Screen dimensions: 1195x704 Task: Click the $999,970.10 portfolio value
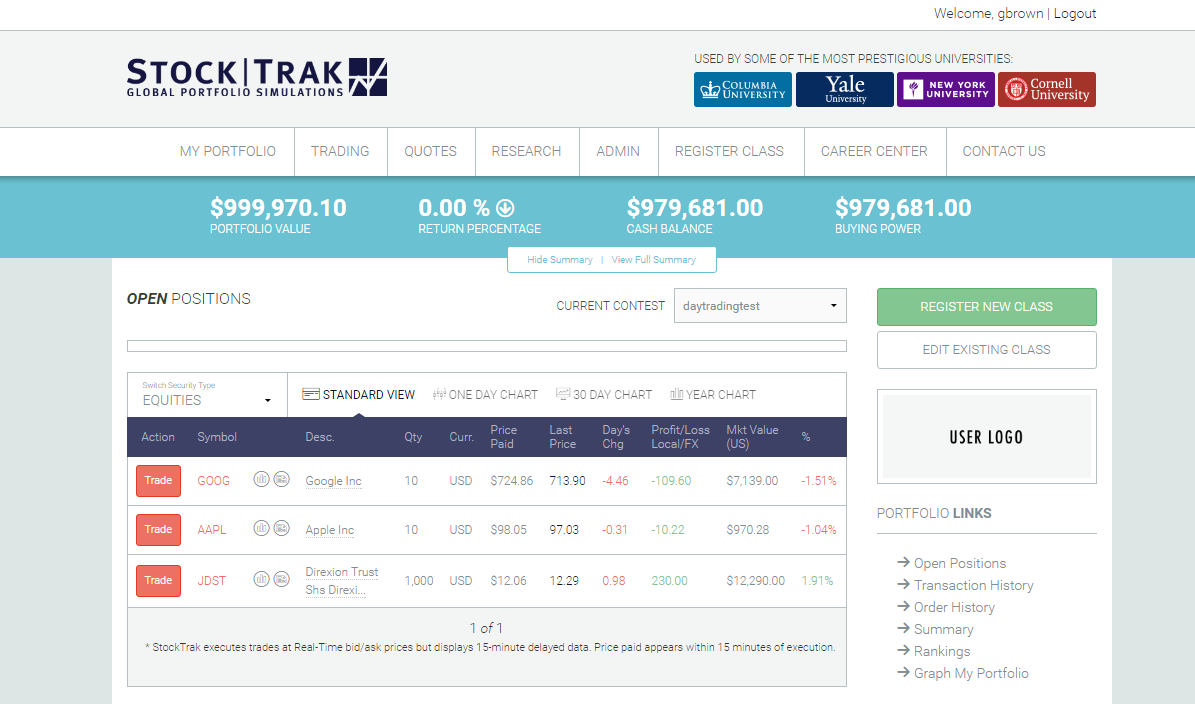(x=278, y=207)
